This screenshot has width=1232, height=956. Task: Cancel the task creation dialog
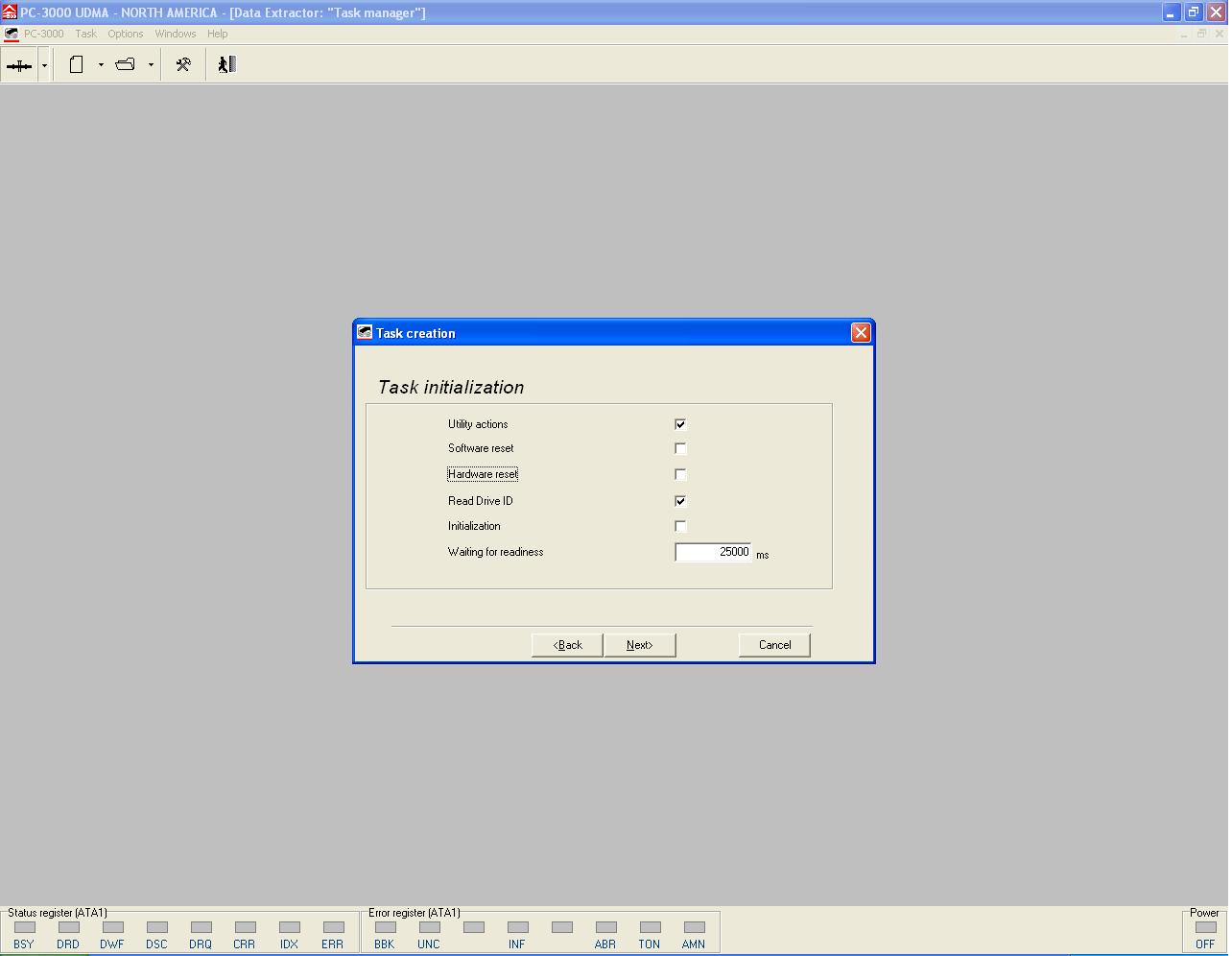774,645
